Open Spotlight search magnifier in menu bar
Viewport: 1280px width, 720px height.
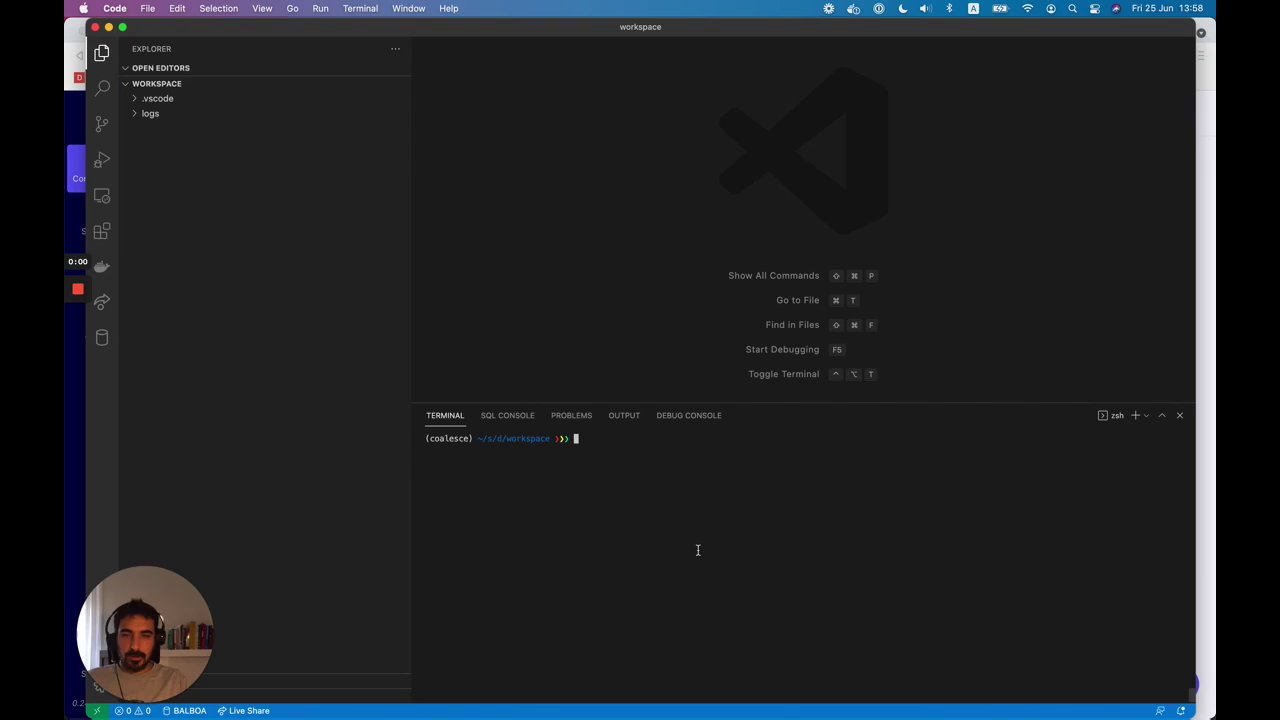click(x=1072, y=9)
